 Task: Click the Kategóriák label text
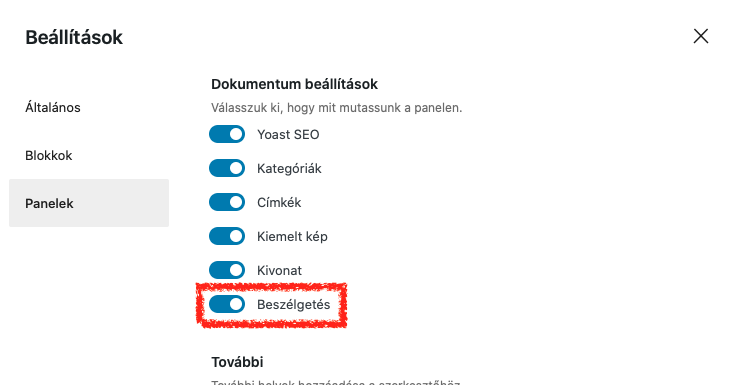tap(289, 169)
